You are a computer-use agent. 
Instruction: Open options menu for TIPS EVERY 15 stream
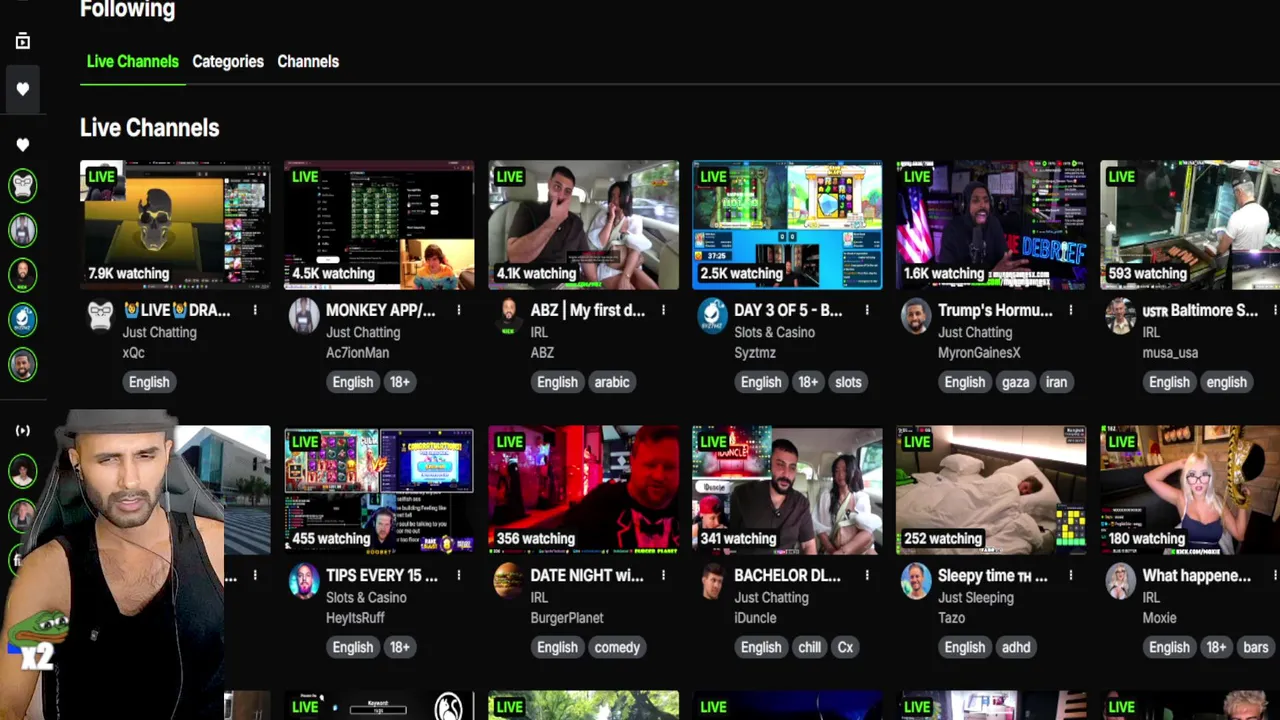459,575
